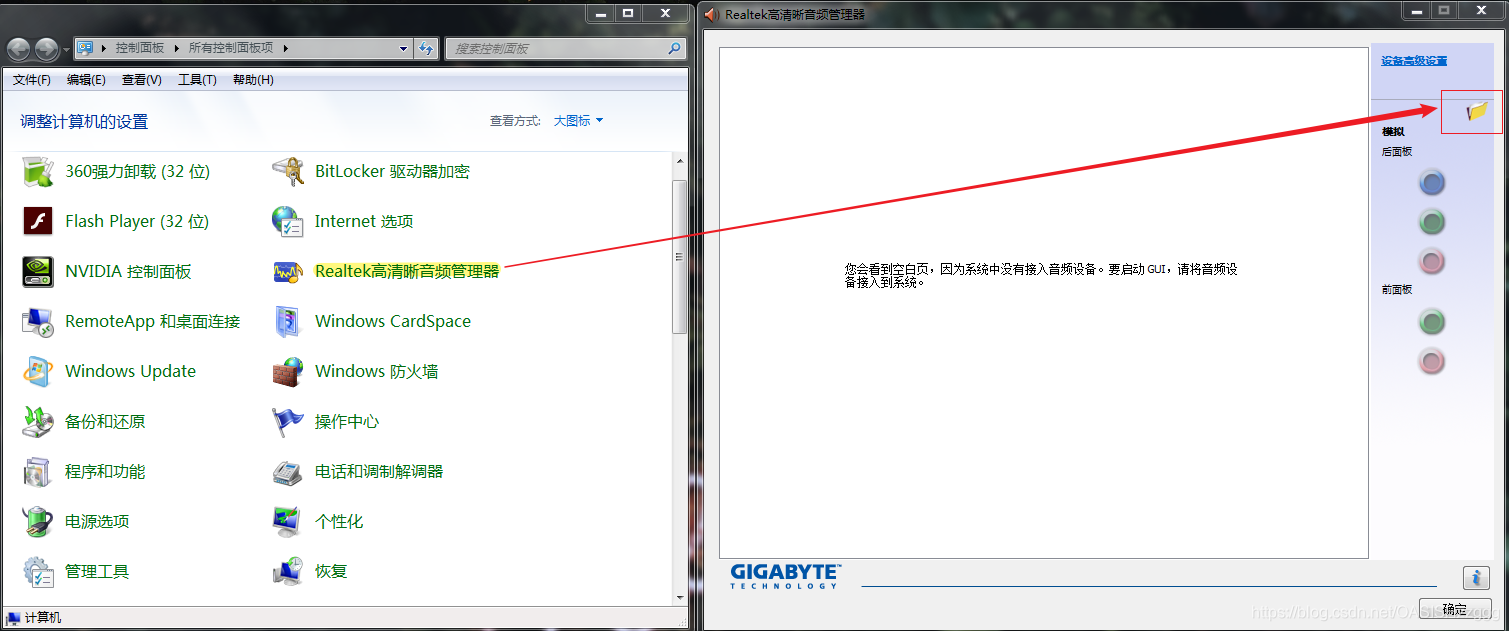Click the 360强力卸载 (32 位) link text
The height and width of the screenshot is (631, 1509).
pos(138,171)
